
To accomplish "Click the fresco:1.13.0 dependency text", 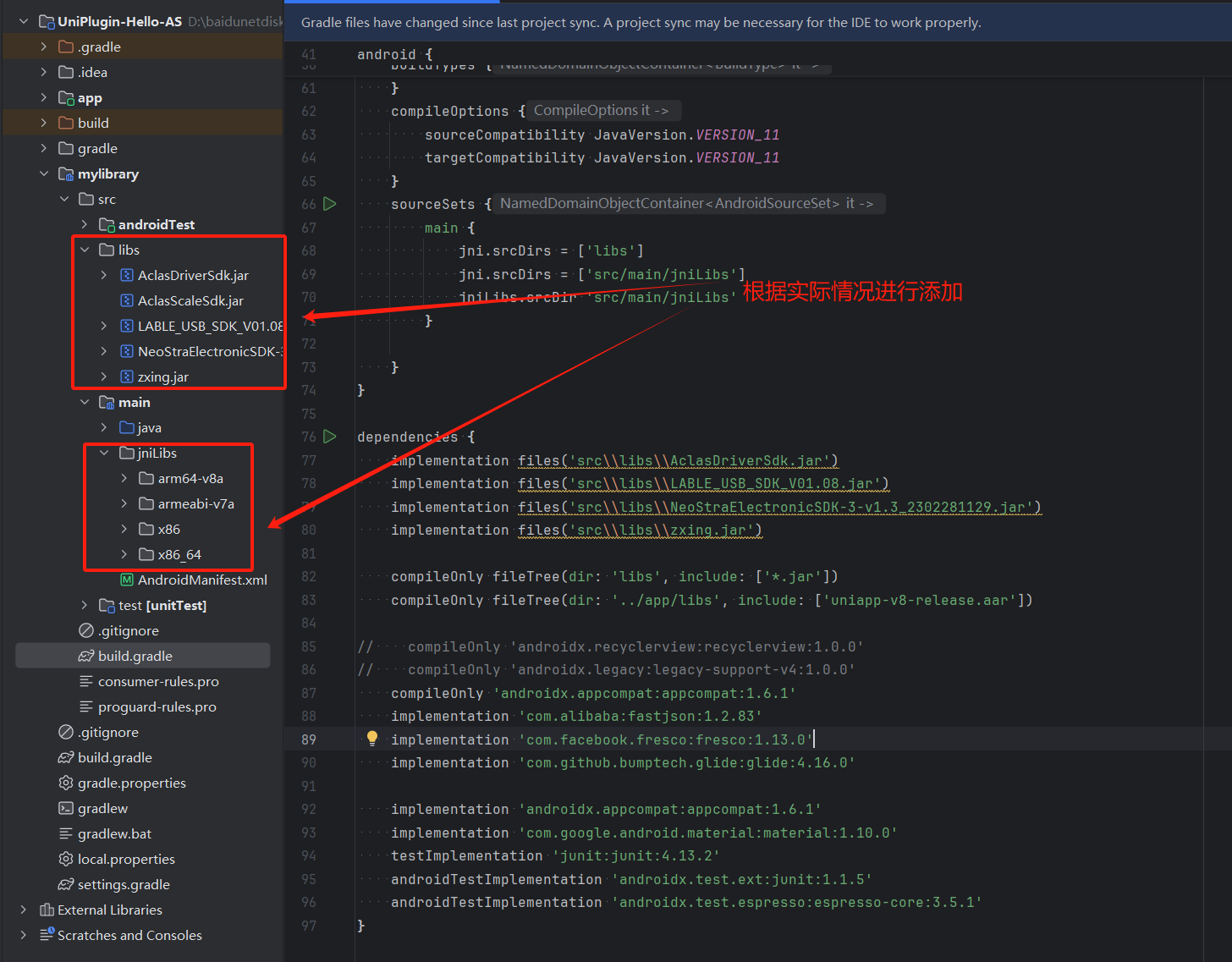I will [x=666, y=739].
